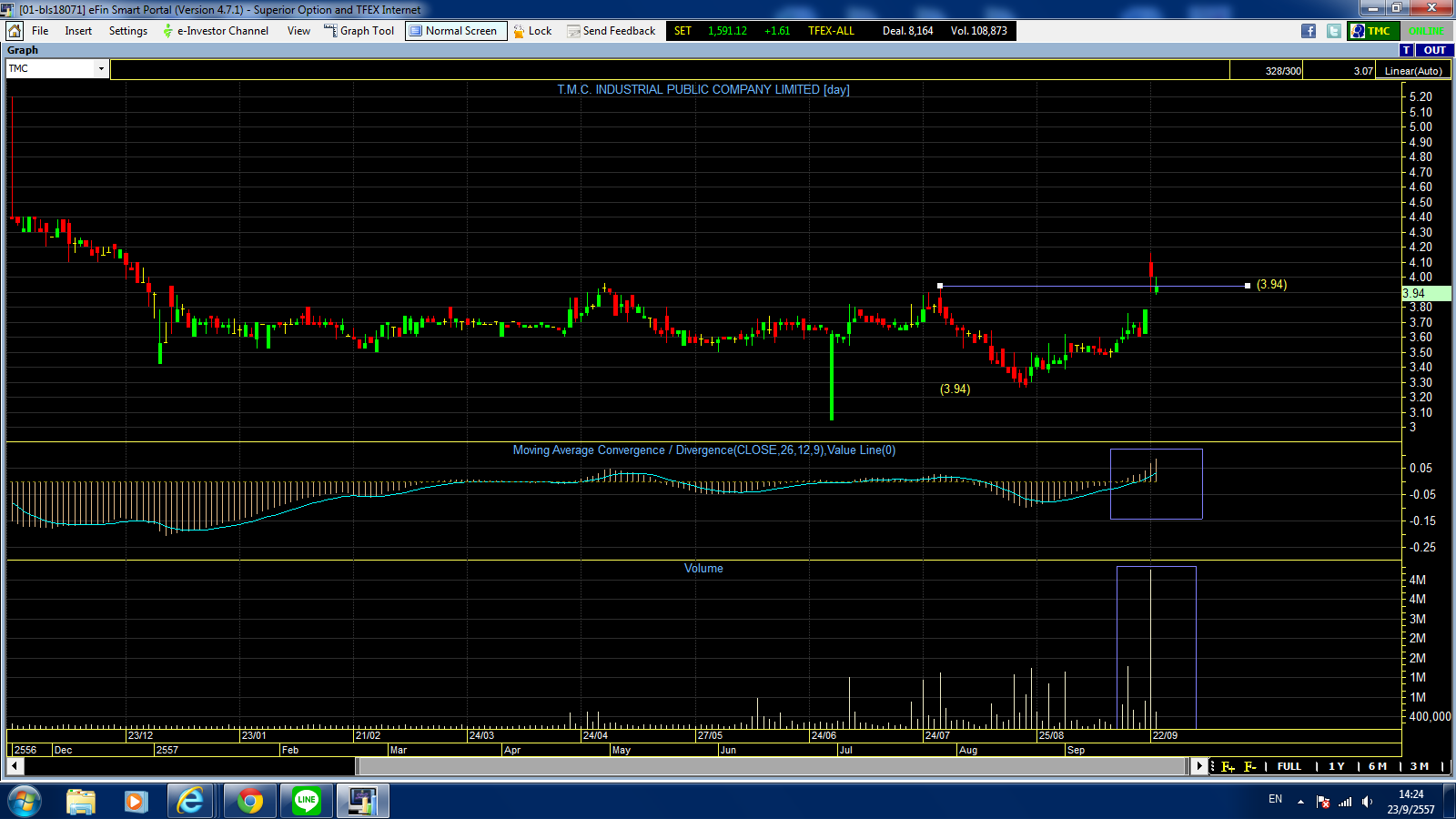The width and height of the screenshot is (1456, 839).
Task: Click the Send Feedback button
Action: 611,31
